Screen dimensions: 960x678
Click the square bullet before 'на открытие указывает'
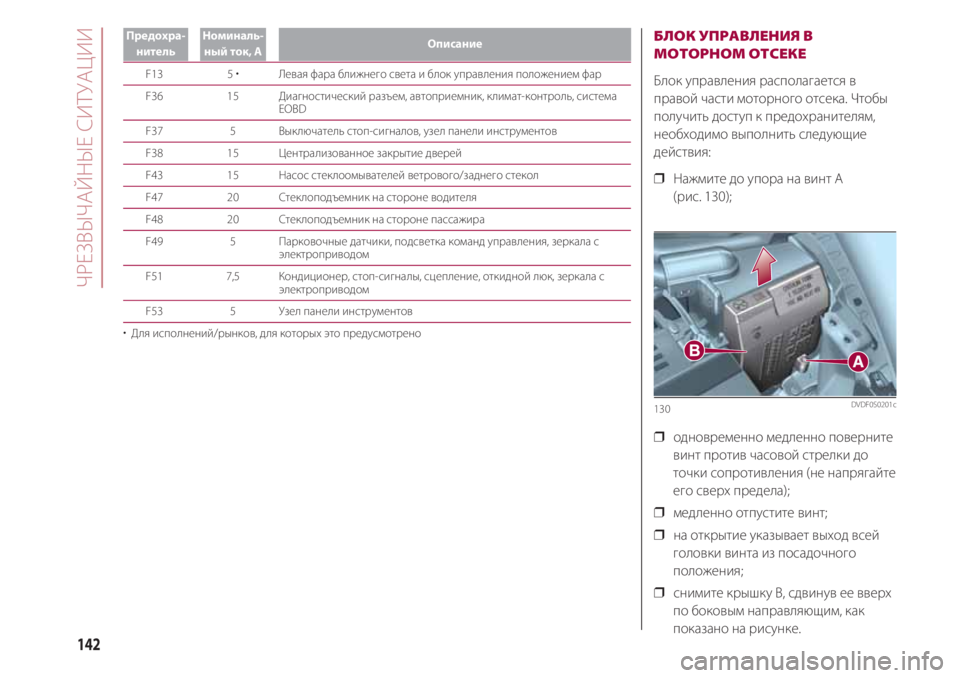659,535
